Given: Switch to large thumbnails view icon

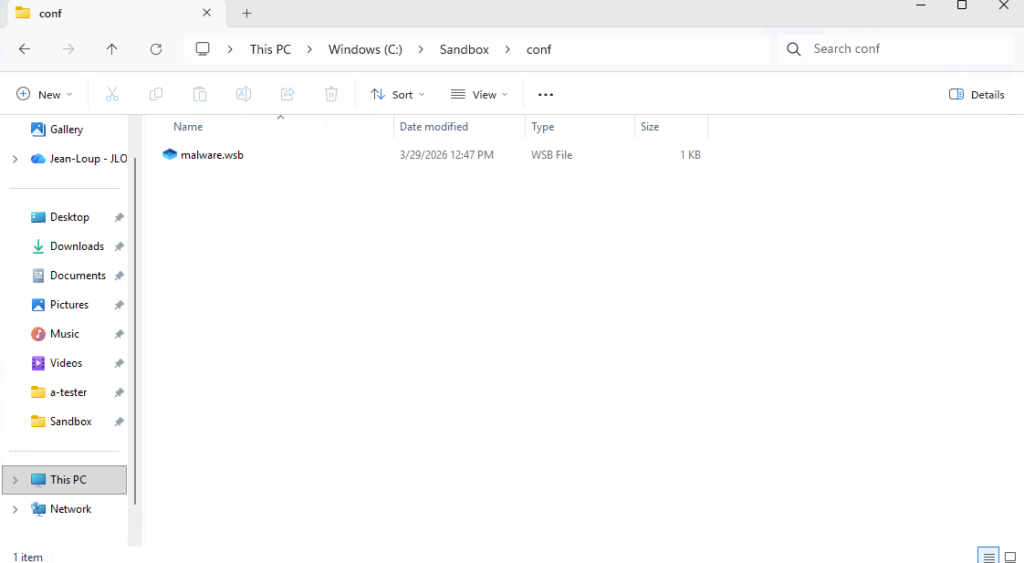Looking at the screenshot, I should (x=1010, y=556).
